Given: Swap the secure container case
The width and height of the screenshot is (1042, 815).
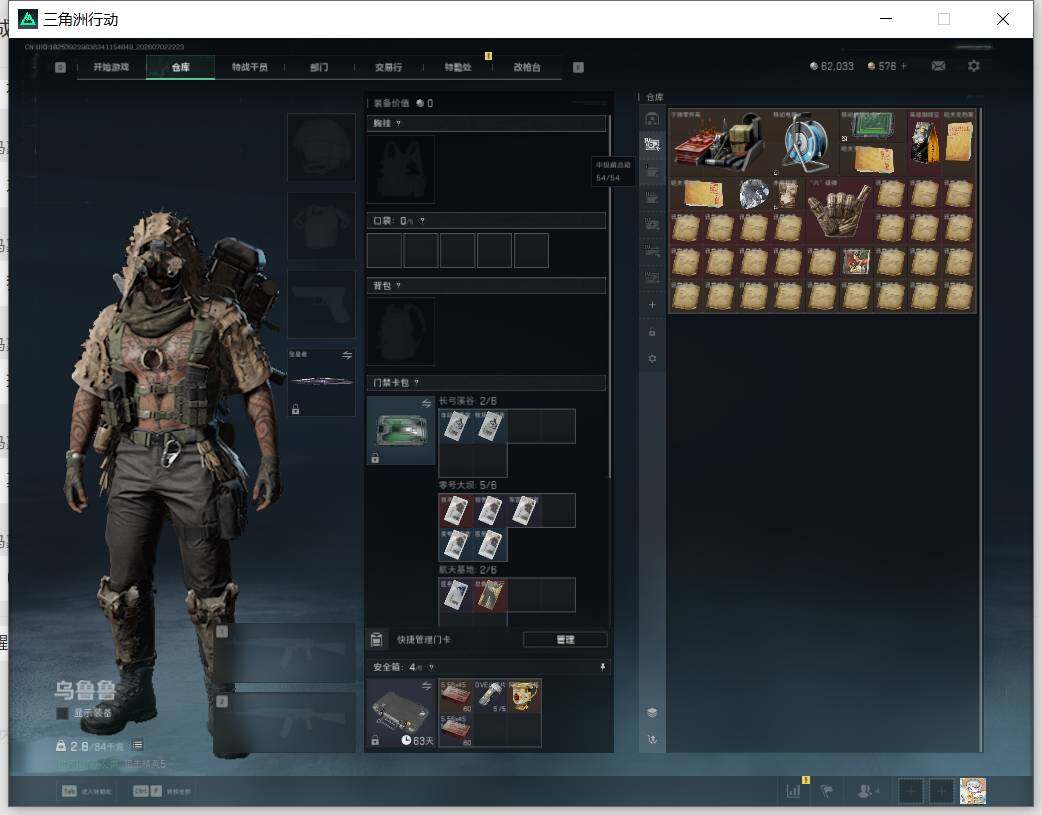Looking at the screenshot, I should click(427, 685).
